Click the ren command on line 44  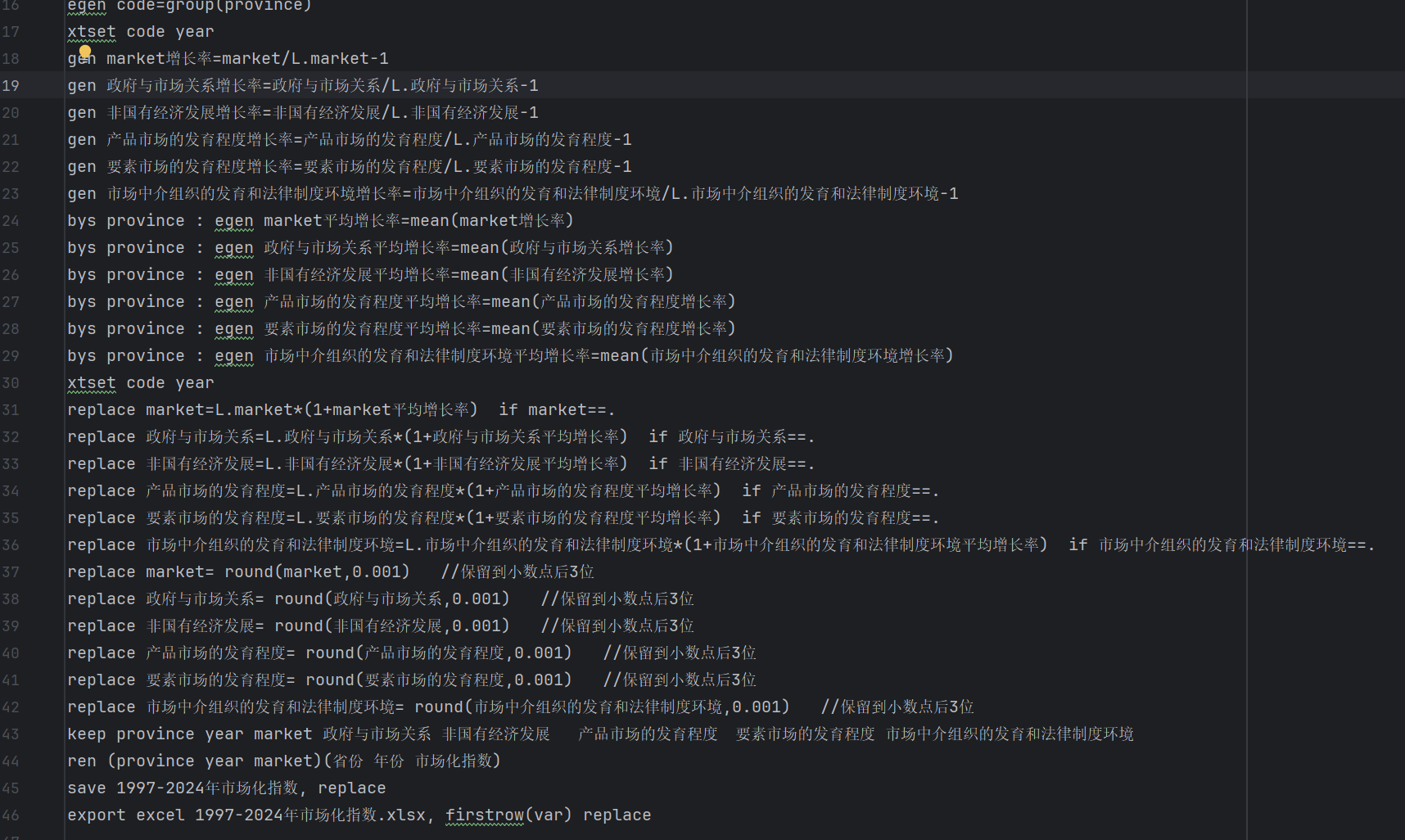coord(82,761)
